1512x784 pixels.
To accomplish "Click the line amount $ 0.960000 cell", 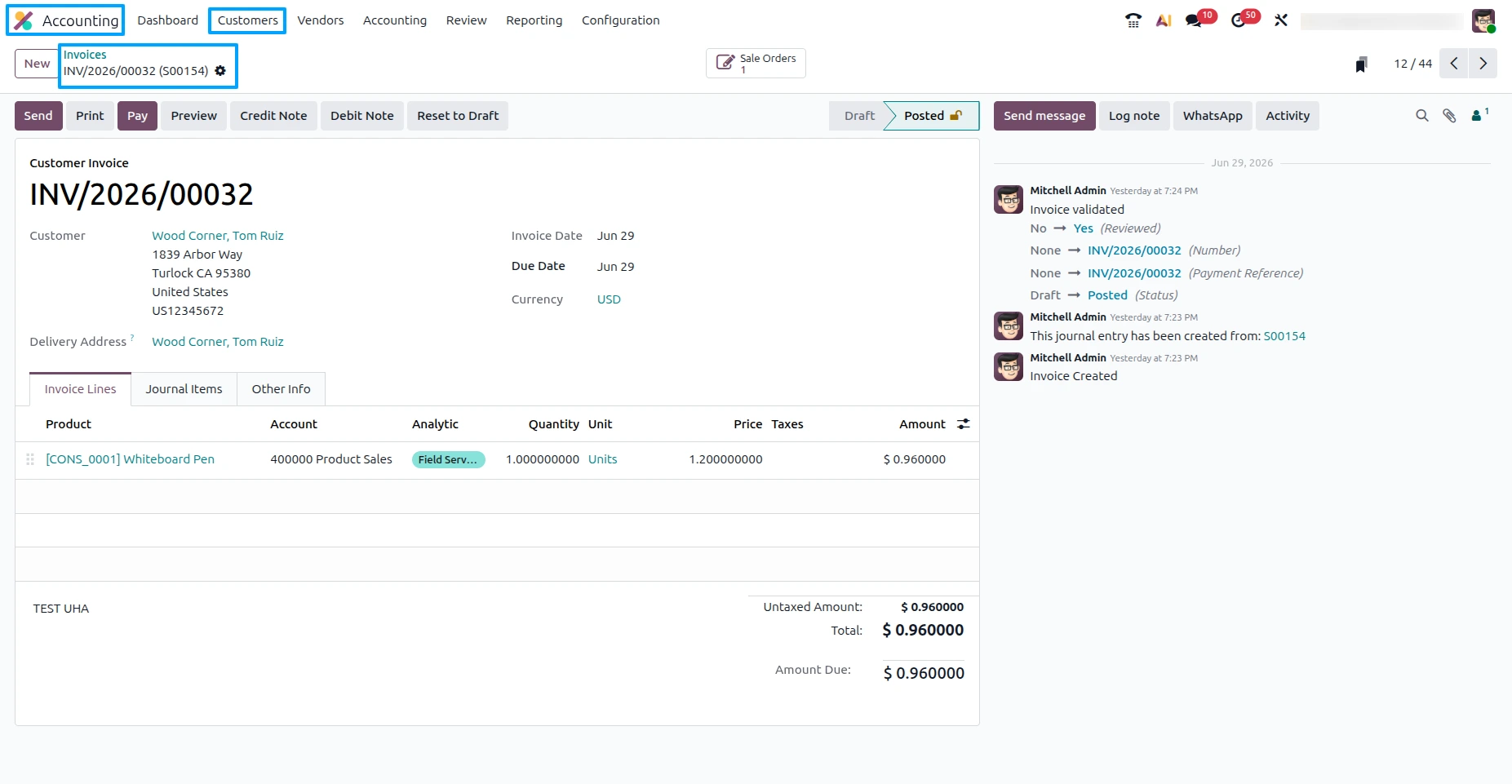I will (x=914, y=459).
